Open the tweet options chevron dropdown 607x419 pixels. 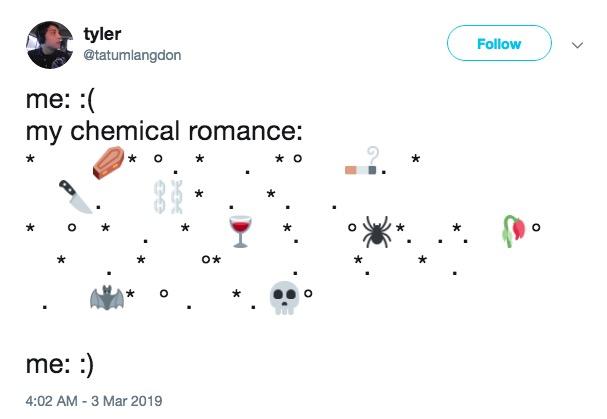coord(577,45)
